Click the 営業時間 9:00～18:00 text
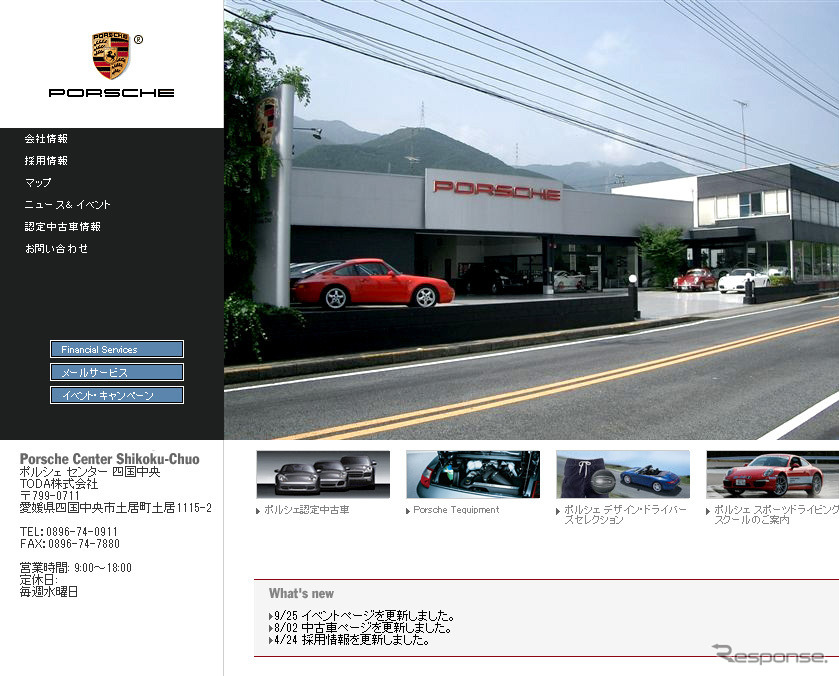 point(75,568)
